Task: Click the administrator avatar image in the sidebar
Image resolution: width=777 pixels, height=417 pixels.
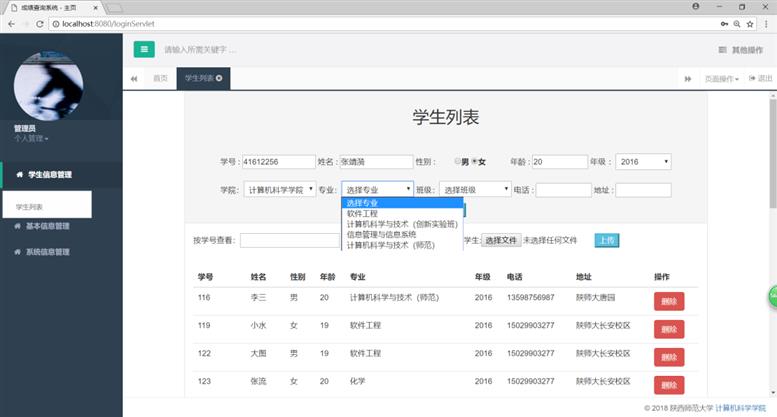Action: (55, 85)
